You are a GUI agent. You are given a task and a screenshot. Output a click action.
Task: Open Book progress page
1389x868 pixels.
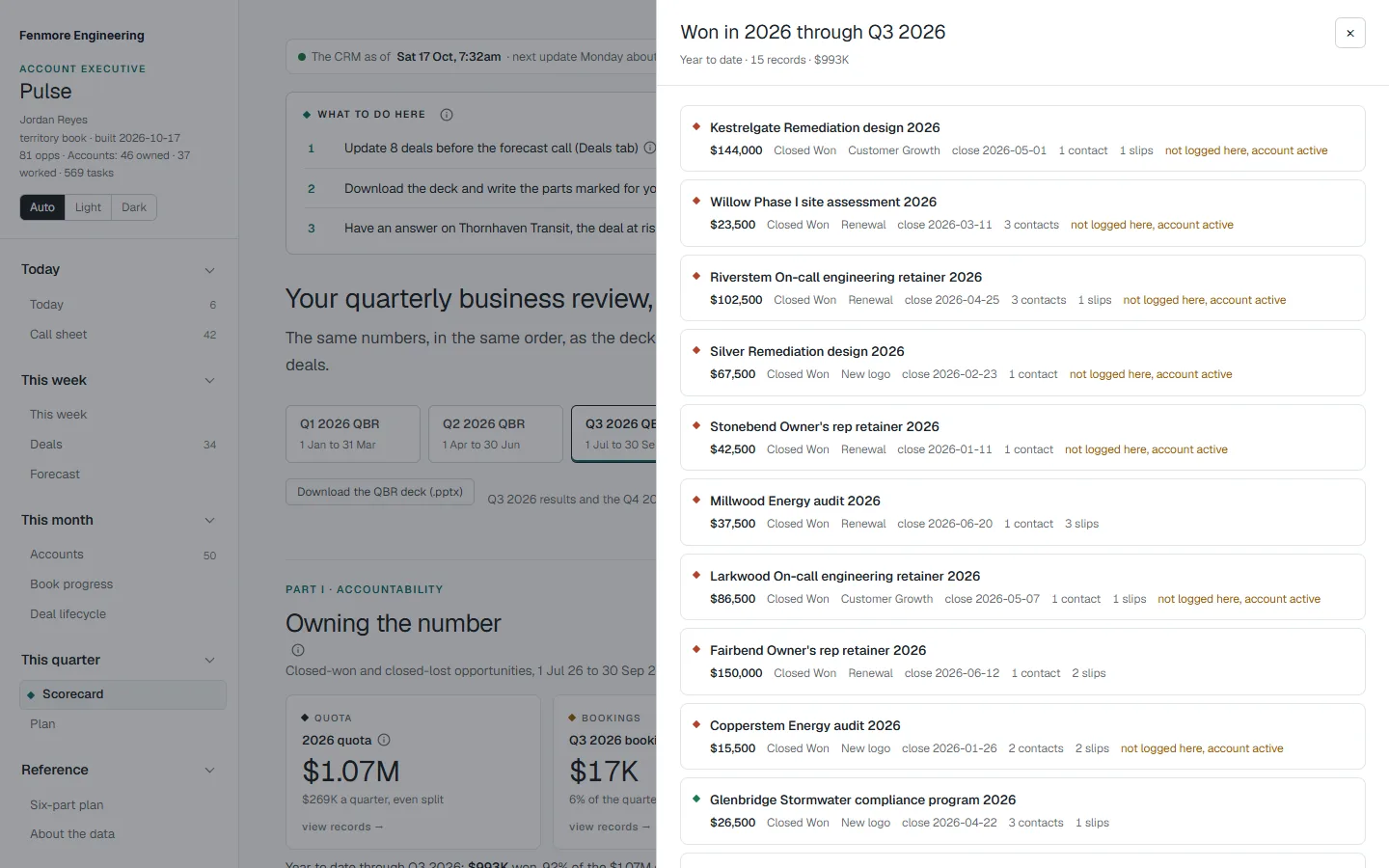[x=123, y=584]
